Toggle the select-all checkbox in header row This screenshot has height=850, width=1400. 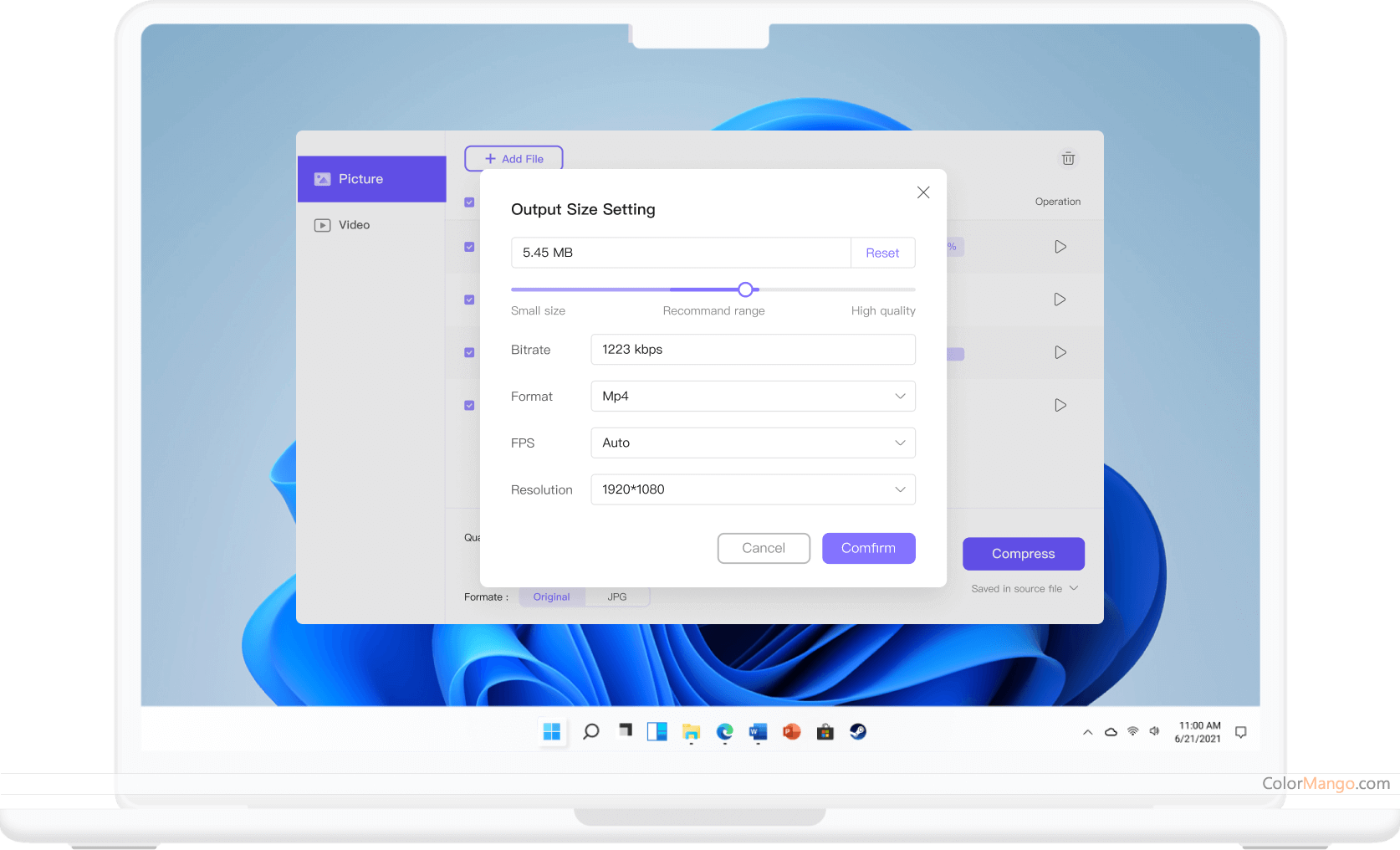469,202
